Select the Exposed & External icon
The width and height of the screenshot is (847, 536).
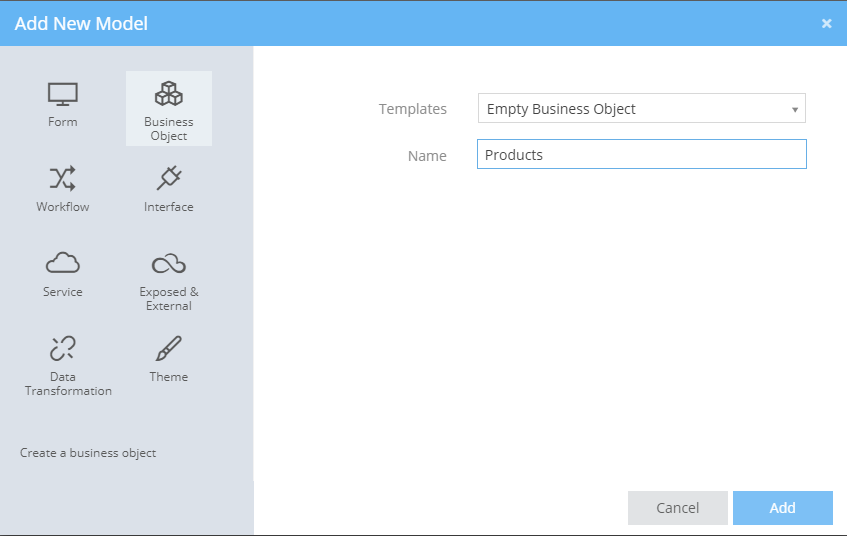168,264
